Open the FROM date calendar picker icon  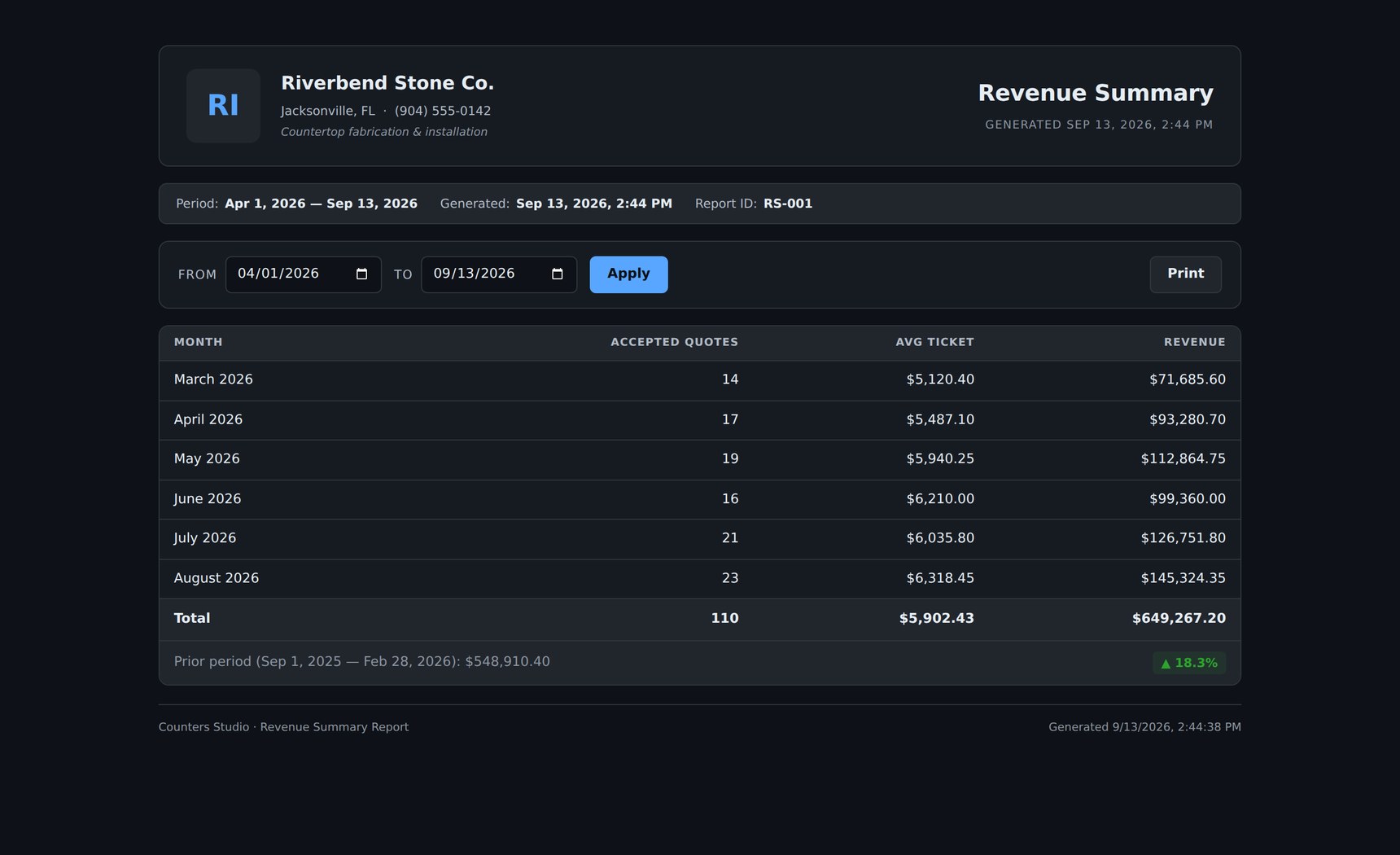(362, 274)
